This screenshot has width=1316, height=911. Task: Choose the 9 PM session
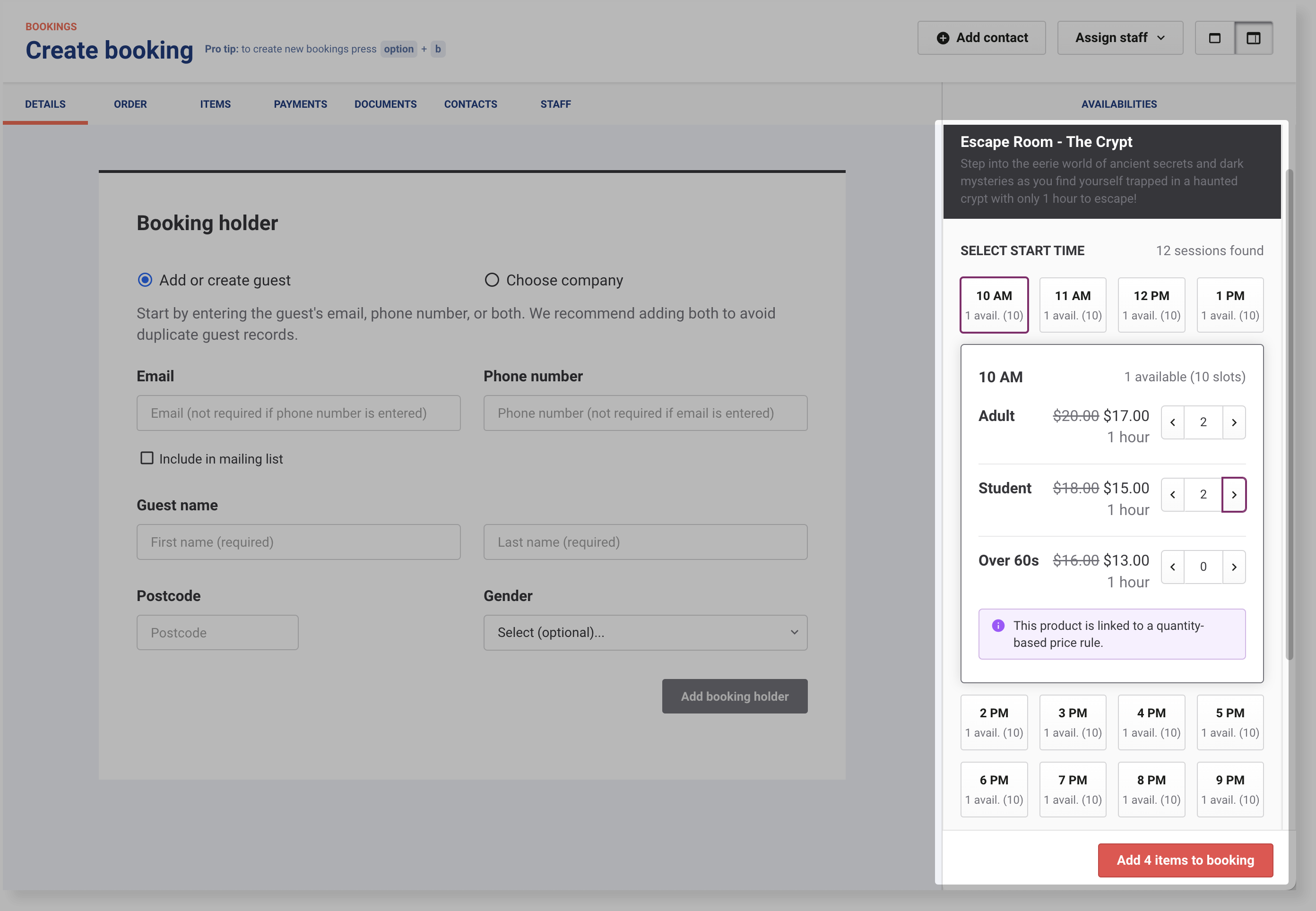tap(1230, 790)
